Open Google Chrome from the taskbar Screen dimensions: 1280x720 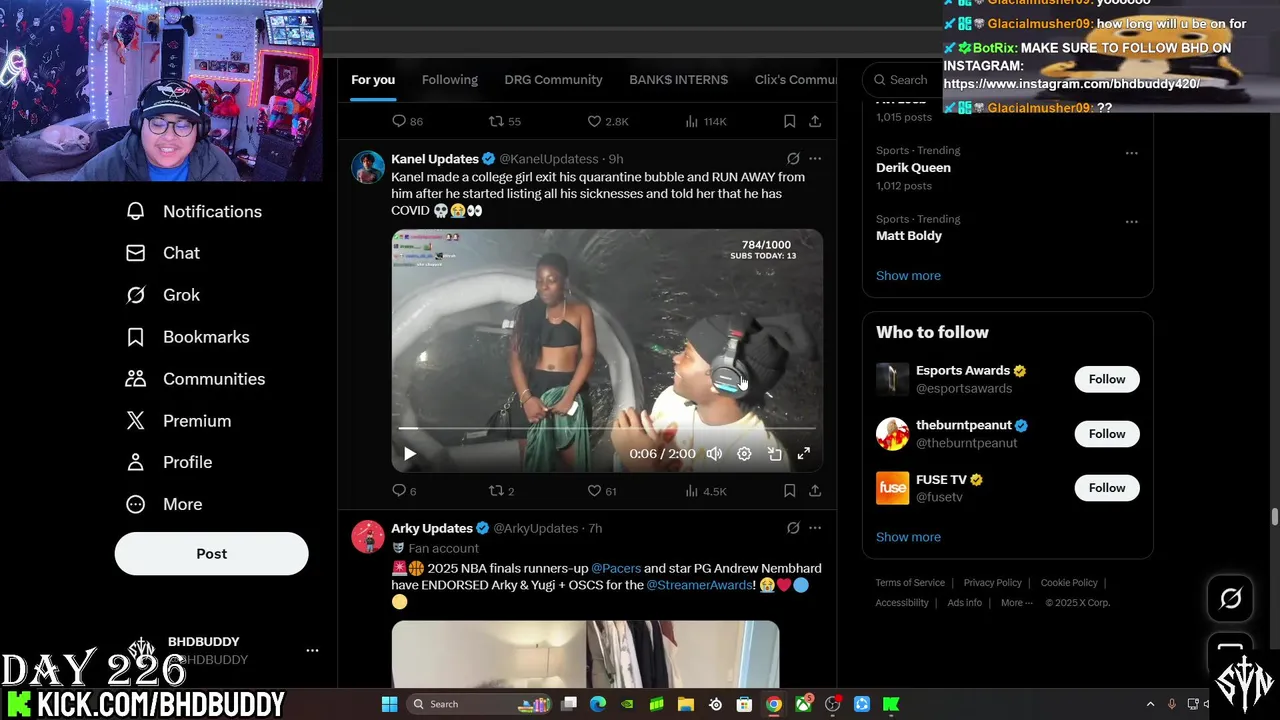point(773,704)
